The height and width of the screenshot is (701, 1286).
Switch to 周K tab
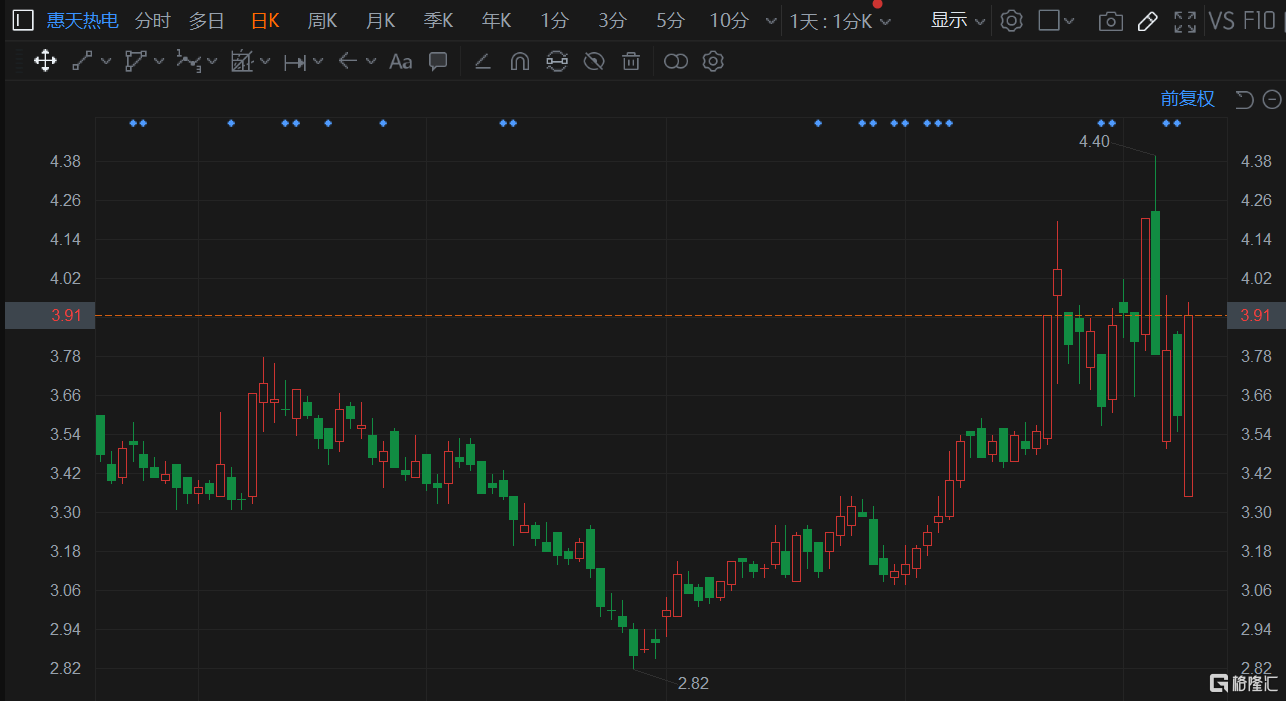pos(322,20)
